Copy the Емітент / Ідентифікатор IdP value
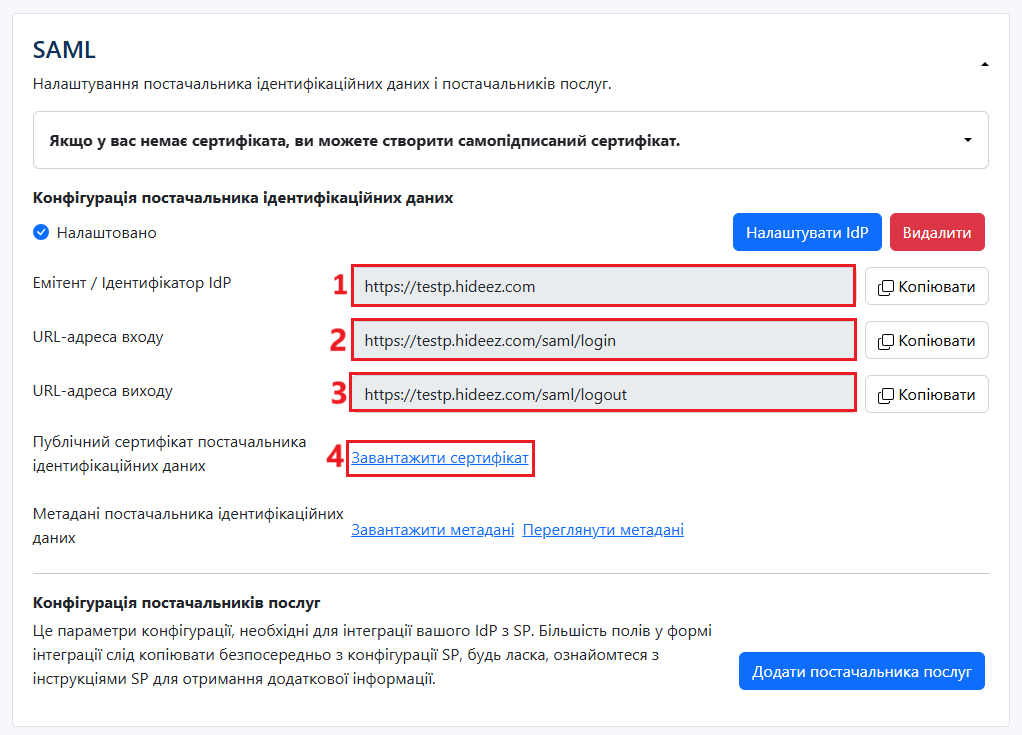The height and width of the screenshot is (735, 1022). pos(926,286)
